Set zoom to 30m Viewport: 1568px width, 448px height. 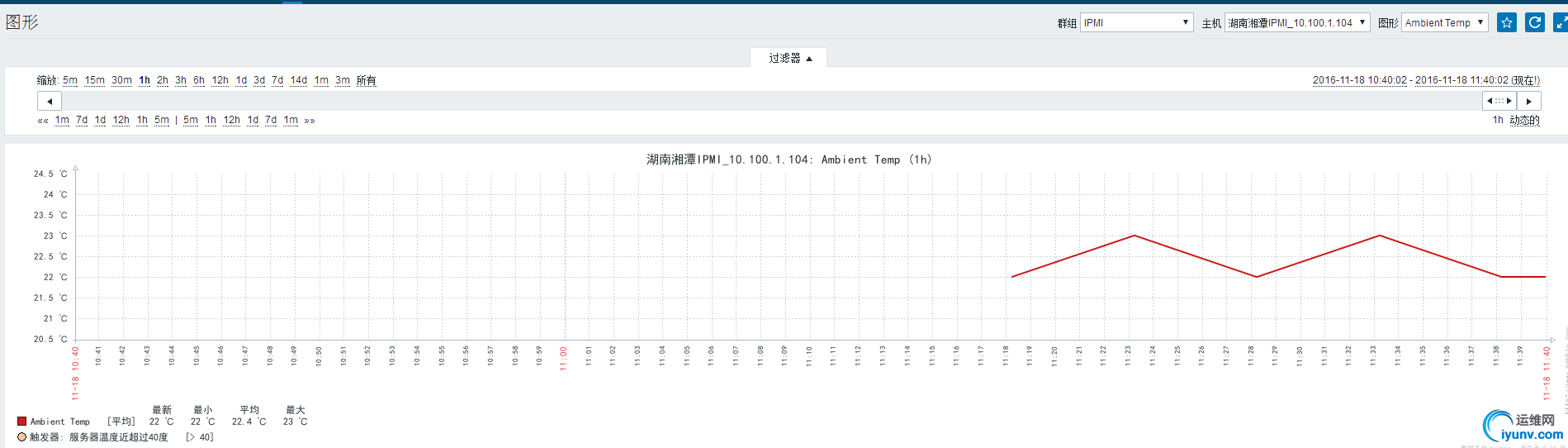[x=122, y=80]
